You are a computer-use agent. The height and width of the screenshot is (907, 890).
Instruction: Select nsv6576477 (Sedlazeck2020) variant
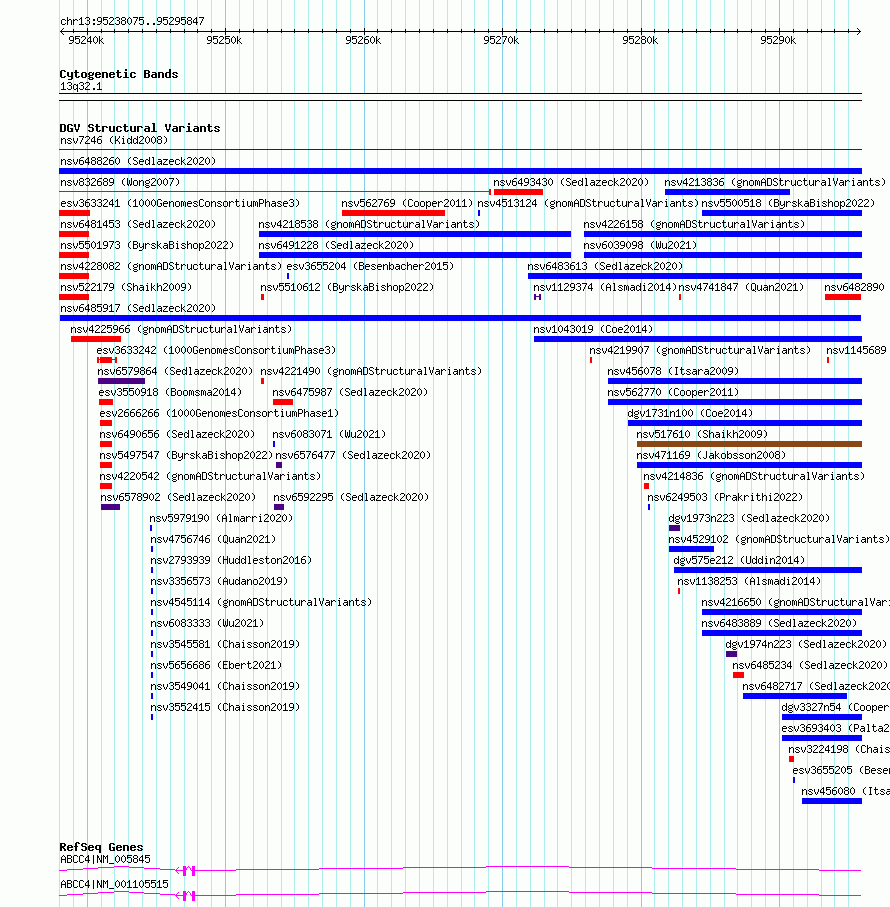[x=353, y=455]
